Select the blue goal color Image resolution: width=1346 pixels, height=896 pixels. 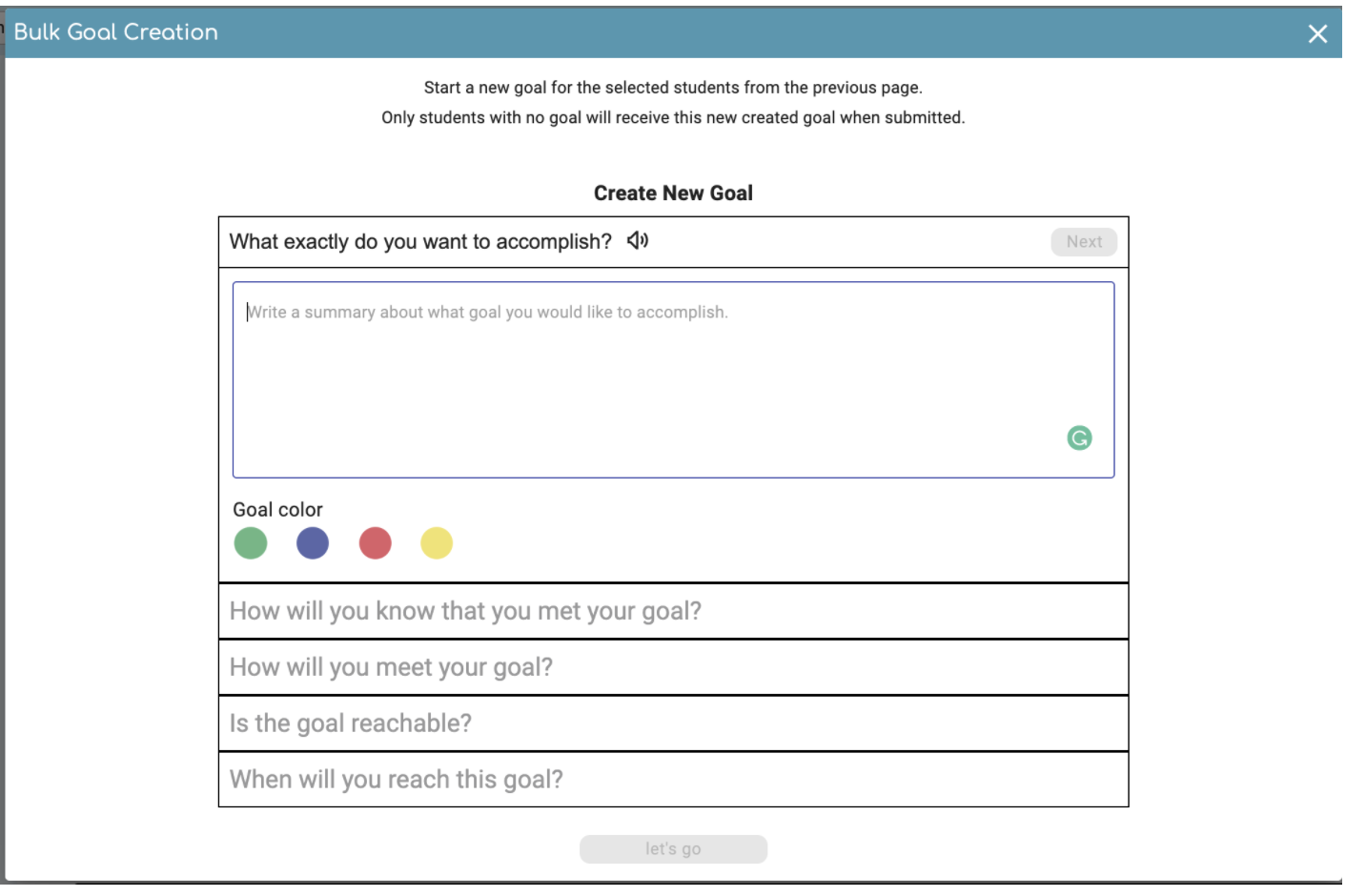coord(312,542)
